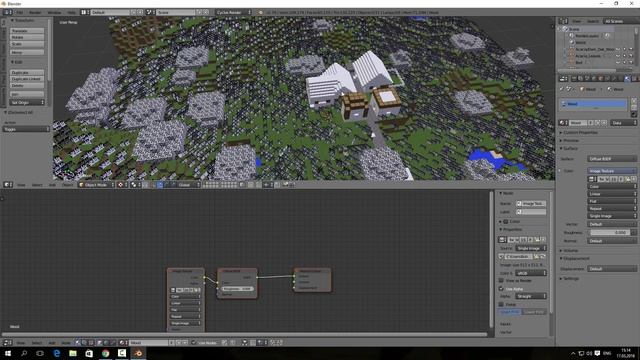Open the Window menu

click(54, 13)
